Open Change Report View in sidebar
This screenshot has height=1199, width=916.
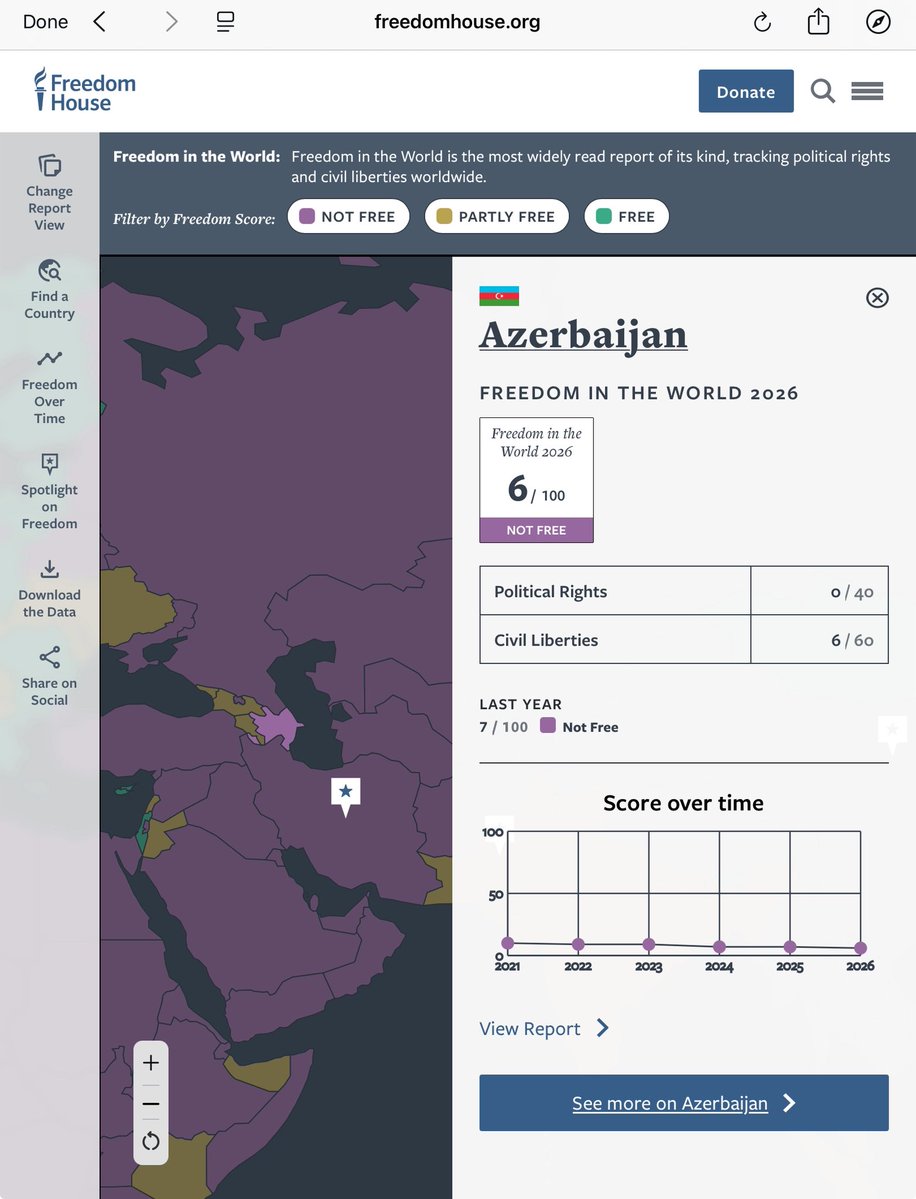[49, 193]
